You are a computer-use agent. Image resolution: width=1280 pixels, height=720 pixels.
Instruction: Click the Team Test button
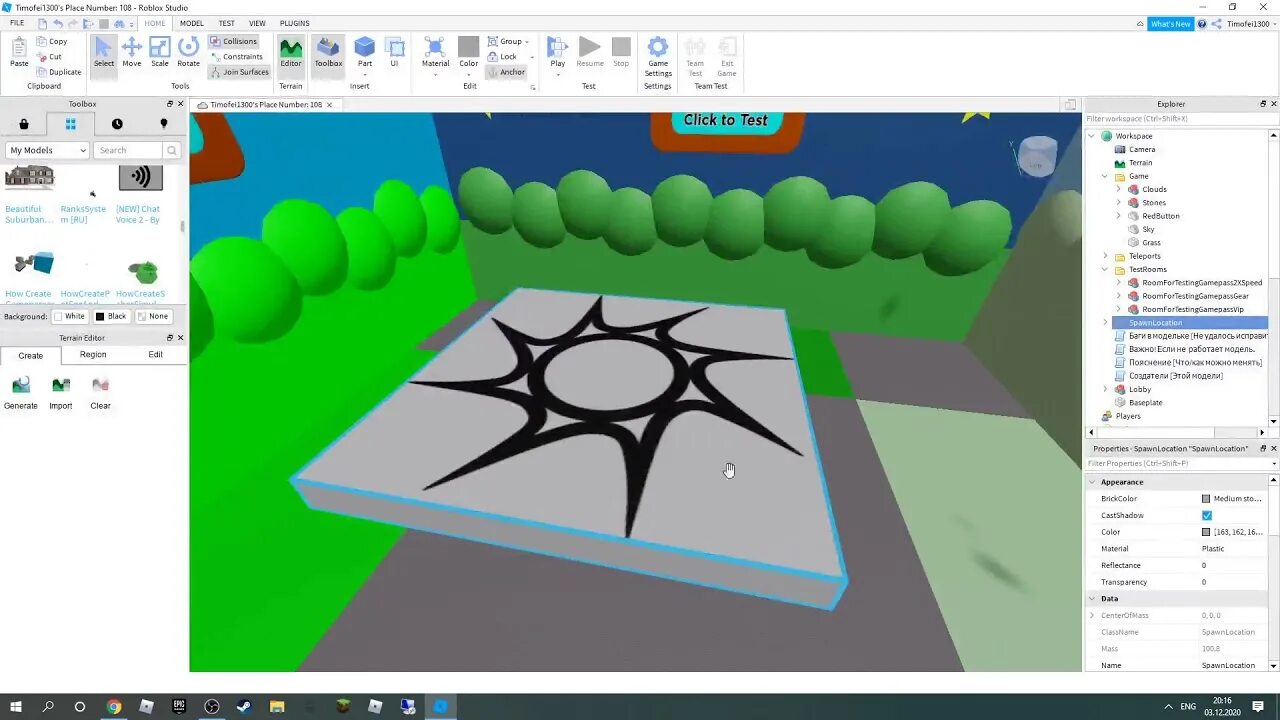coord(695,55)
